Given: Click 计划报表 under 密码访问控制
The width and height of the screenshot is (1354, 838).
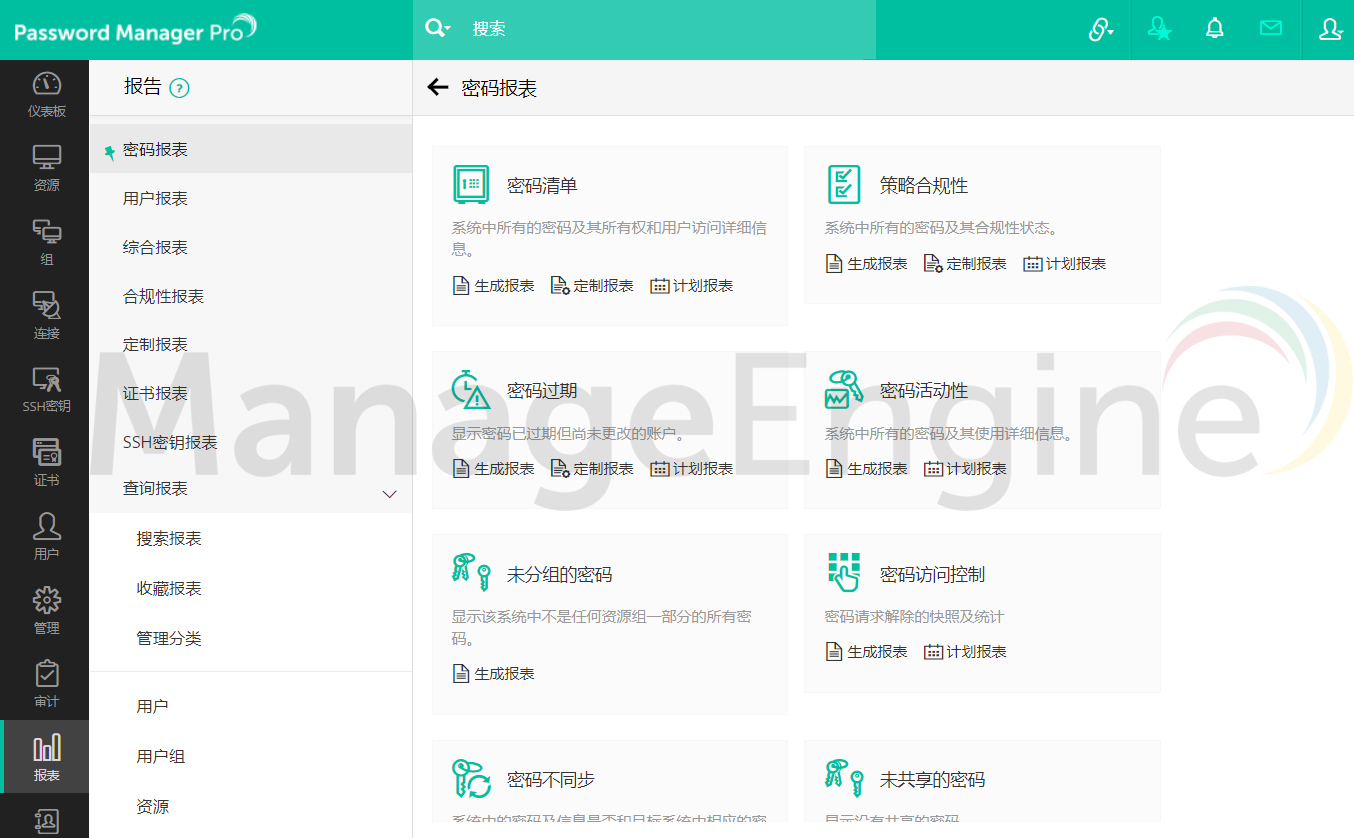Looking at the screenshot, I should (x=965, y=651).
